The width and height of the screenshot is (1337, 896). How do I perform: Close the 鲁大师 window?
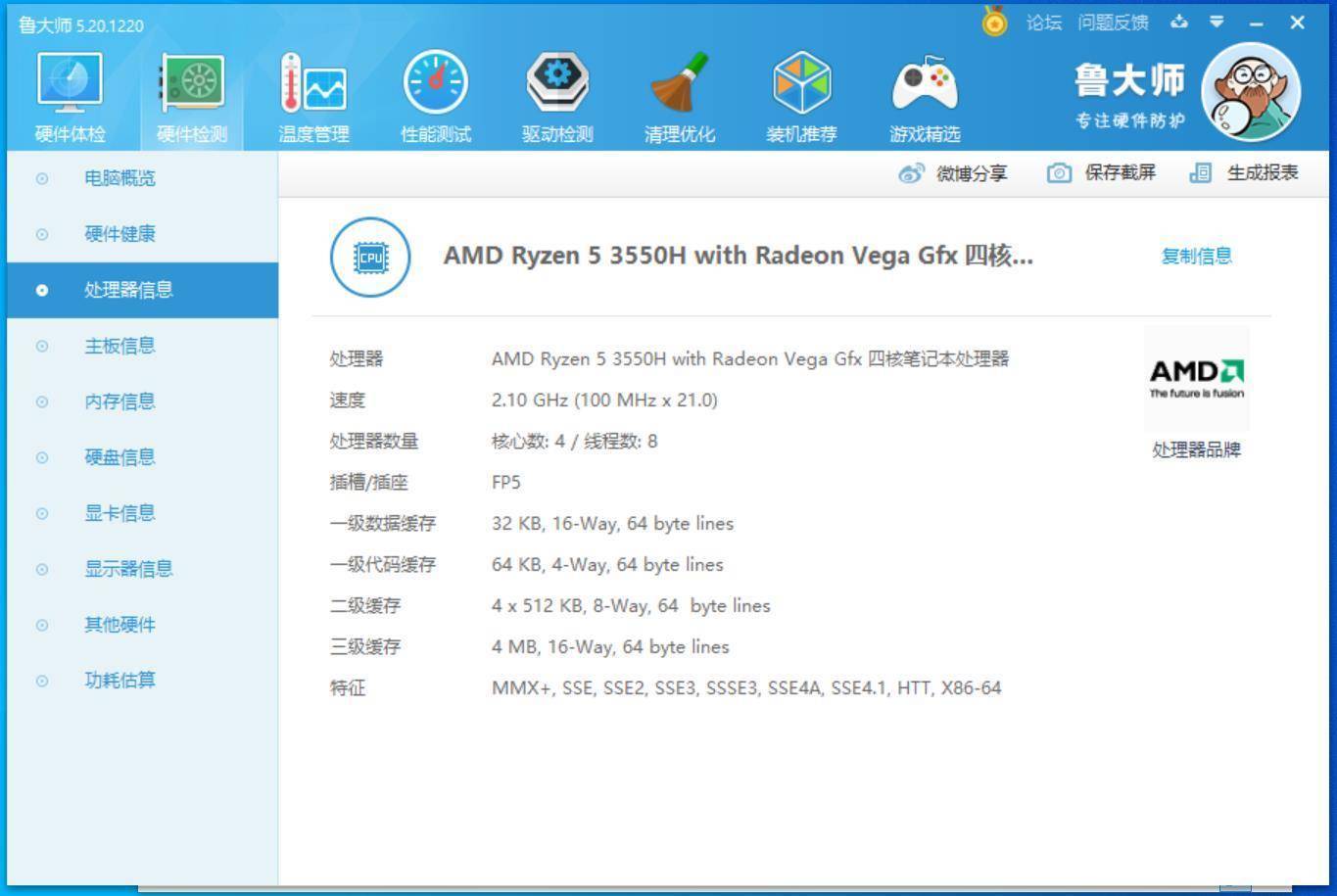click(1298, 22)
